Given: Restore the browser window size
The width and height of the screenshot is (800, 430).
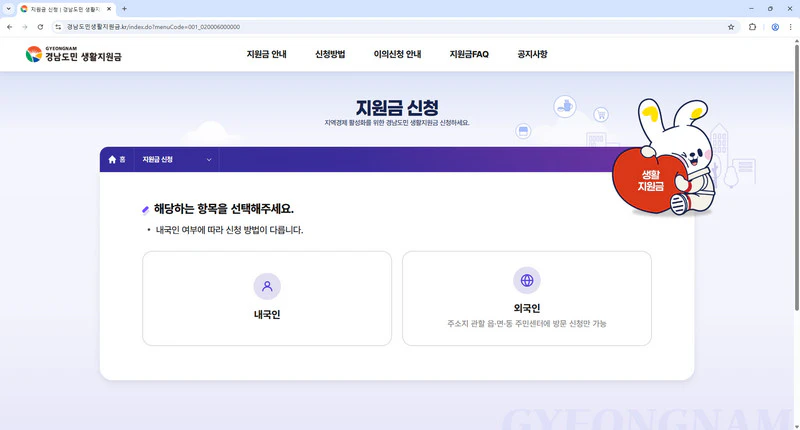Looking at the screenshot, I should (770, 9).
